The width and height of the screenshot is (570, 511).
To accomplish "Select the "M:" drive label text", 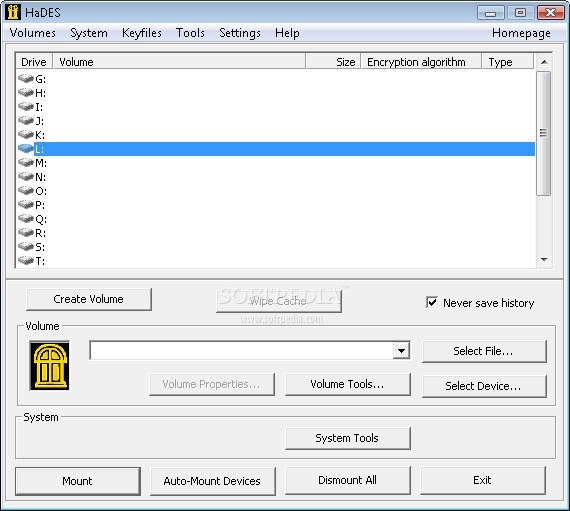I will [41, 163].
